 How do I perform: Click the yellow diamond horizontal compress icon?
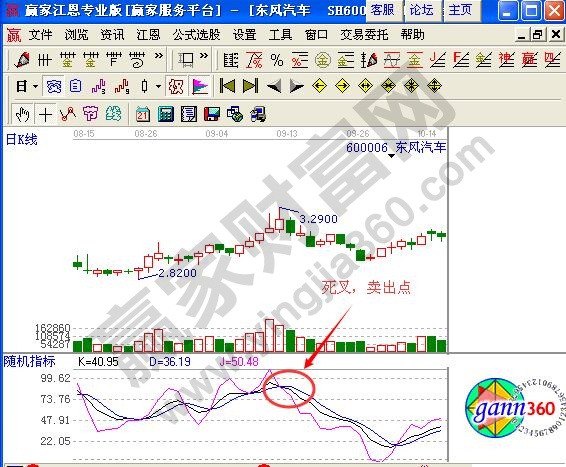click(x=388, y=86)
